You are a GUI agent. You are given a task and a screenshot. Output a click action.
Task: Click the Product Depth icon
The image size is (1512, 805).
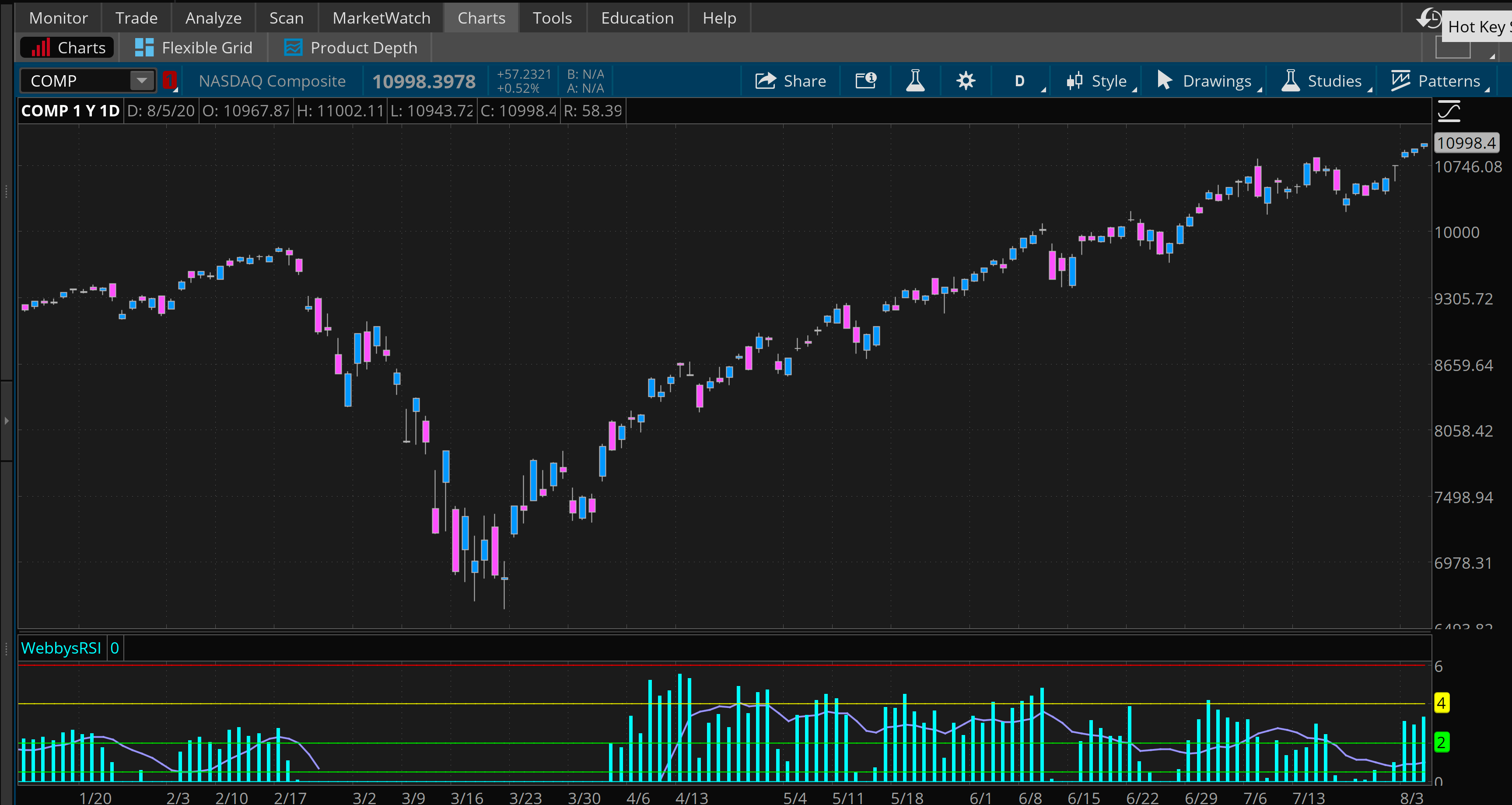(293, 47)
